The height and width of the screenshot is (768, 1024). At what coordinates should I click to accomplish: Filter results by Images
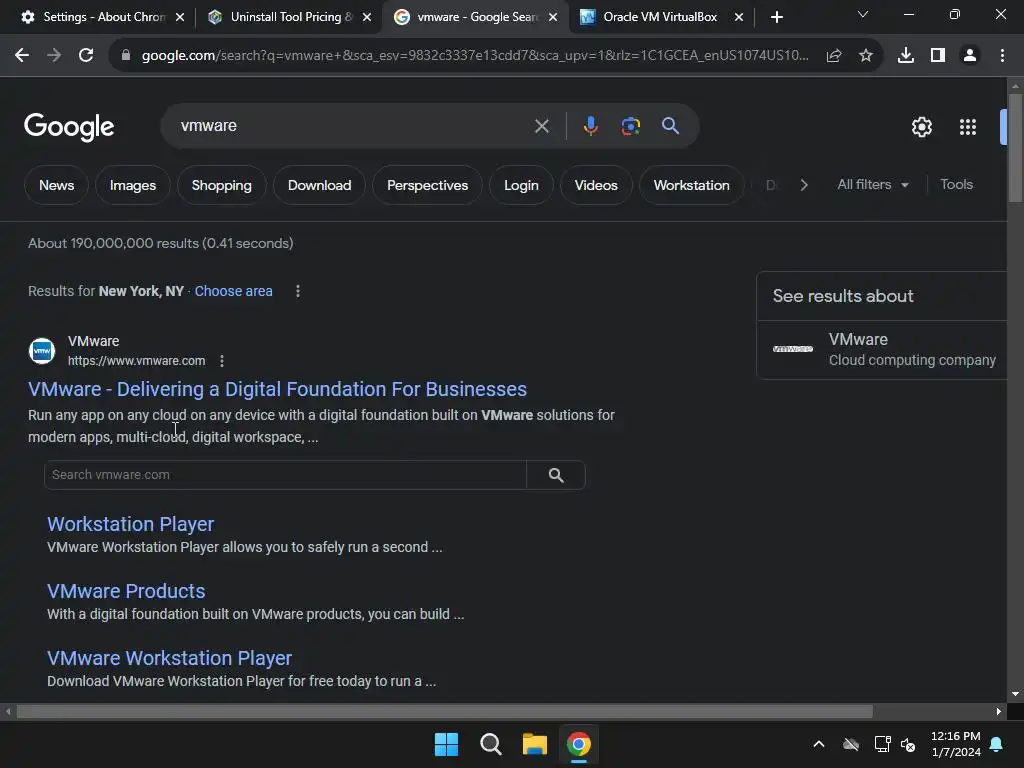click(x=133, y=185)
